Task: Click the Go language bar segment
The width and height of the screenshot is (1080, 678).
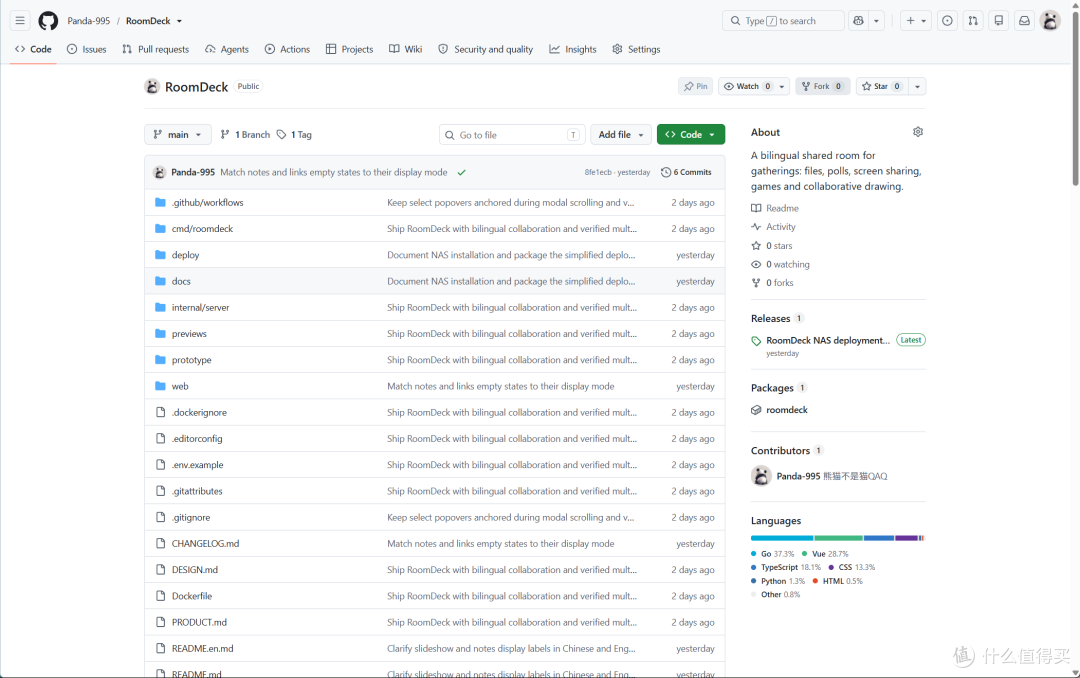Action: click(x=782, y=538)
